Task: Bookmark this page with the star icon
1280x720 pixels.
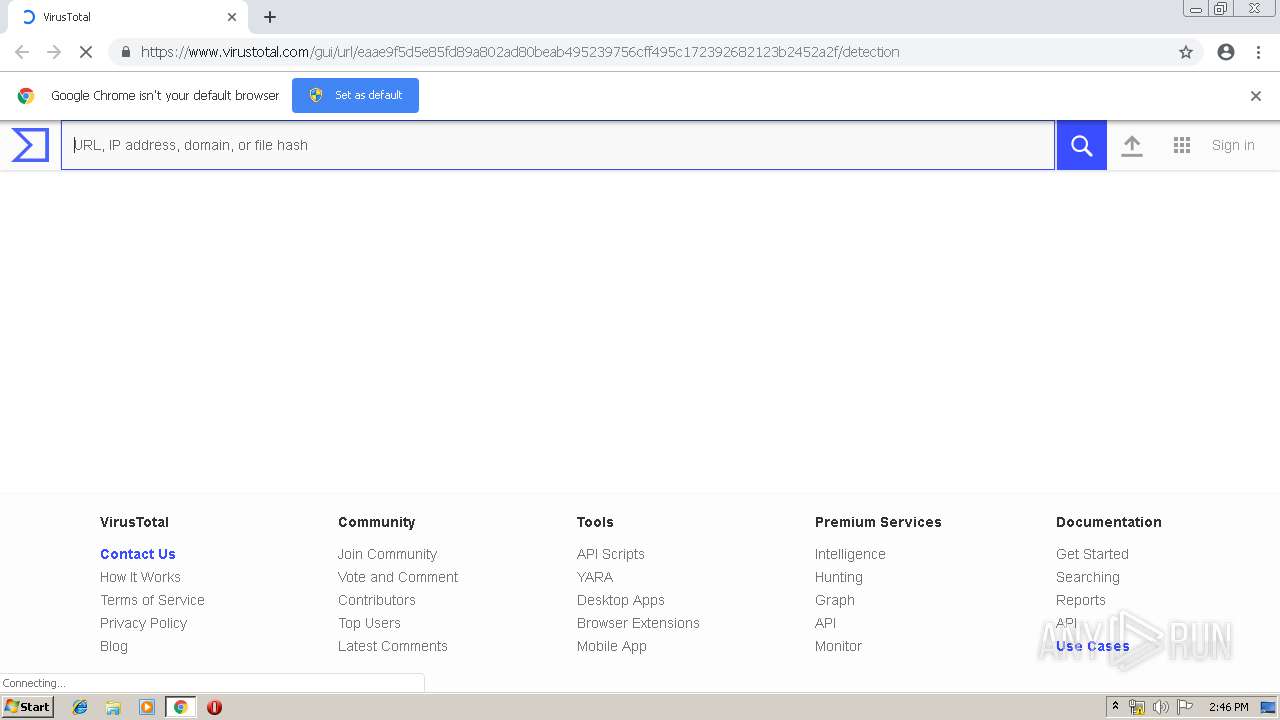Action: tap(1186, 52)
